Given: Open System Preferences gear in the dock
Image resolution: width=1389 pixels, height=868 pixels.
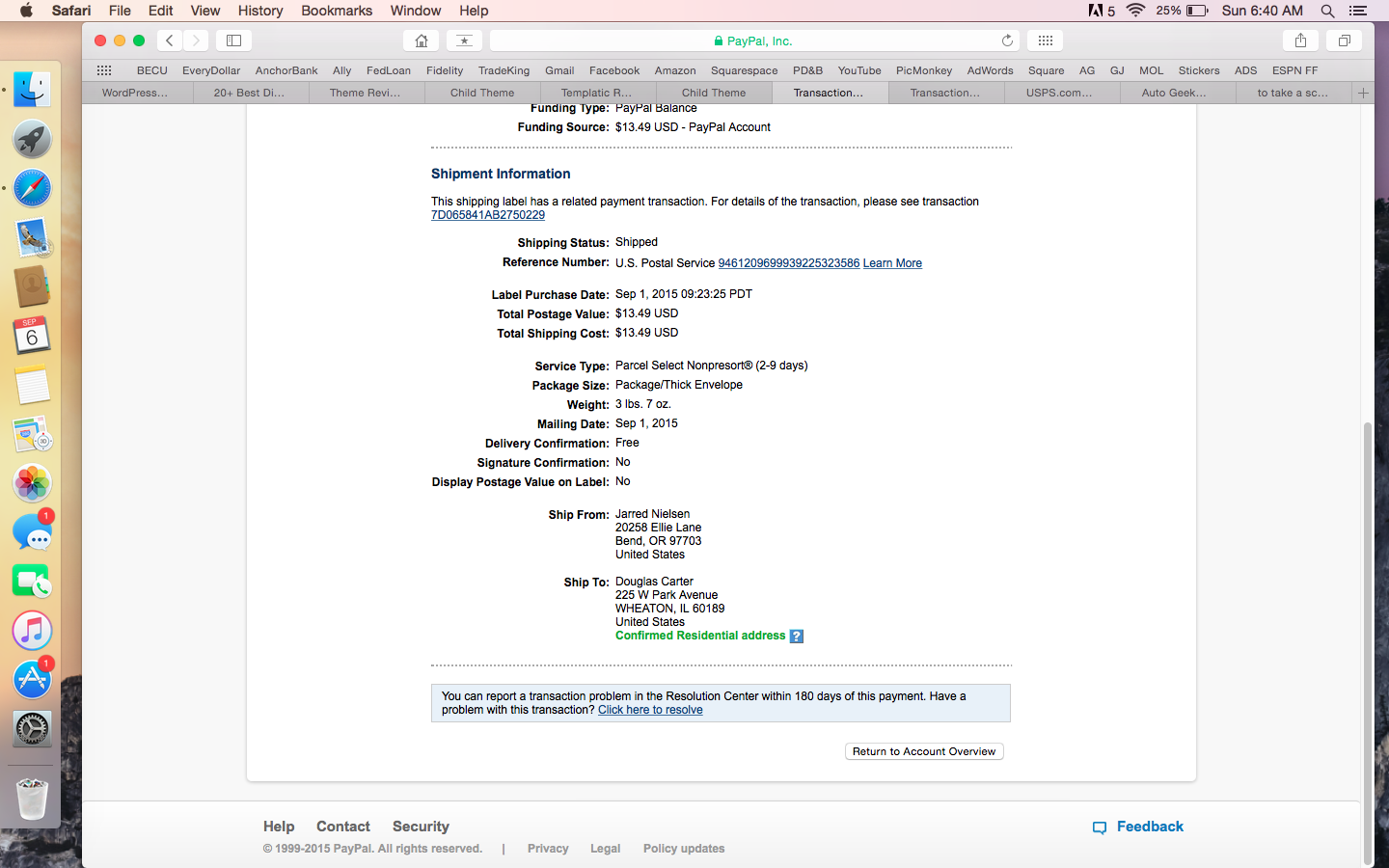Looking at the screenshot, I should click(x=32, y=729).
